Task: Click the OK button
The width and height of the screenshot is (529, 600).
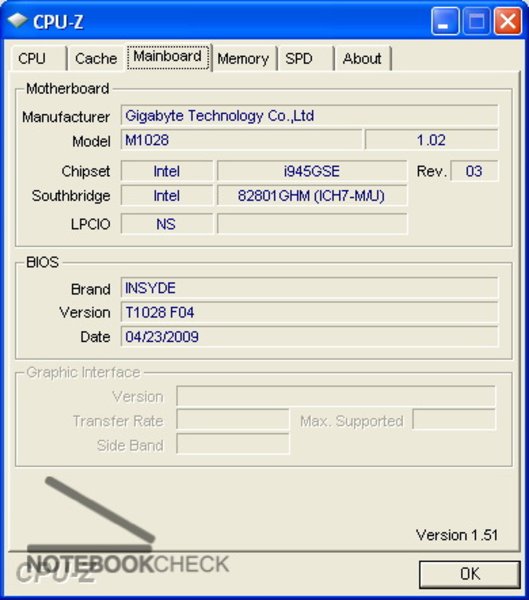Action: [x=470, y=574]
